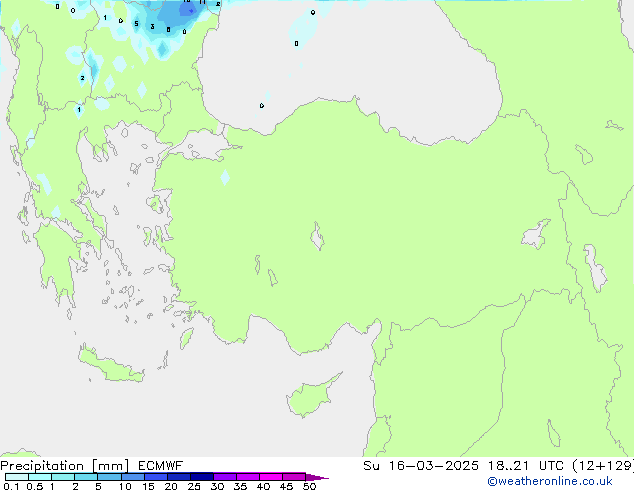Select the 35–40 mm legend swatch

click(x=247, y=477)
